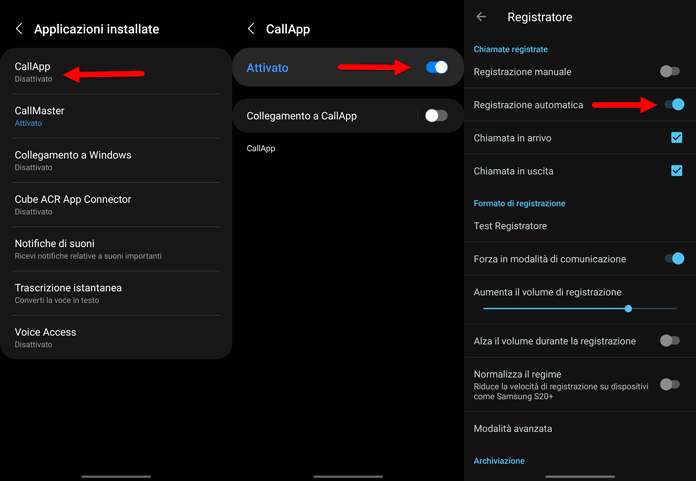Tap Normalizza il regime description text
The image size is (696, 481).
561,391
